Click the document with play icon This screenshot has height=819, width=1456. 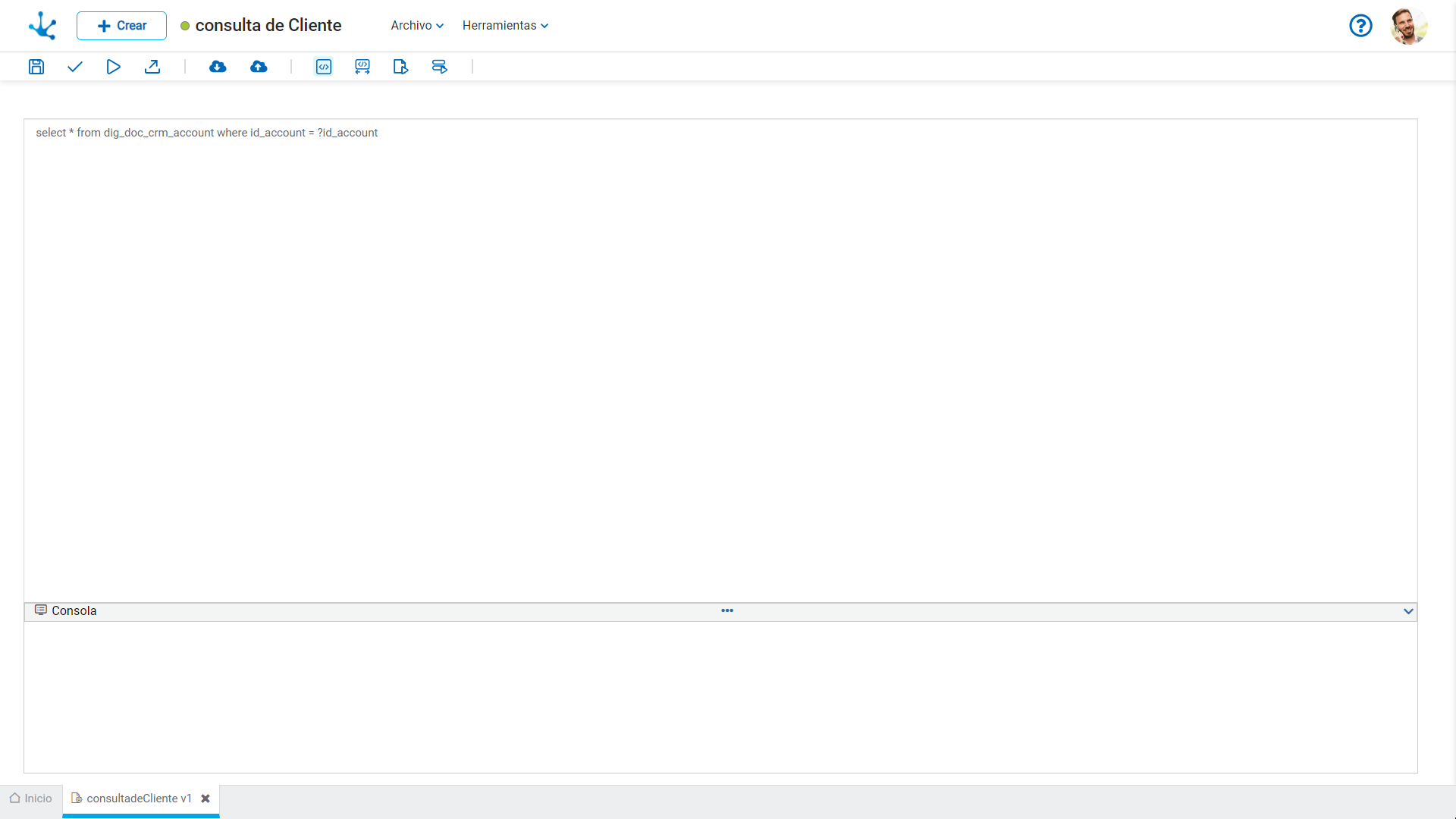point(400,67)
